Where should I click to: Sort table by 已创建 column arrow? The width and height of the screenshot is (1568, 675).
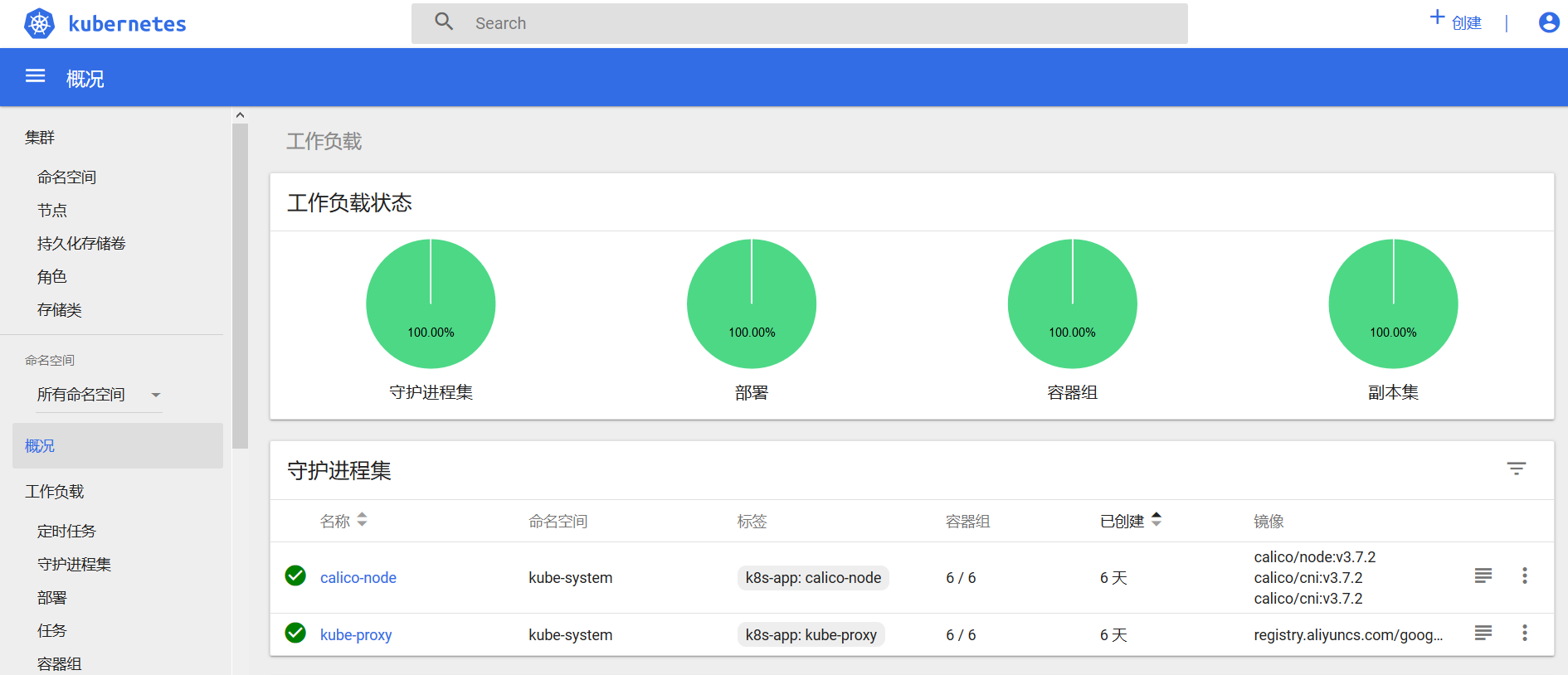pyautogui.click(x=1157, y=520)
